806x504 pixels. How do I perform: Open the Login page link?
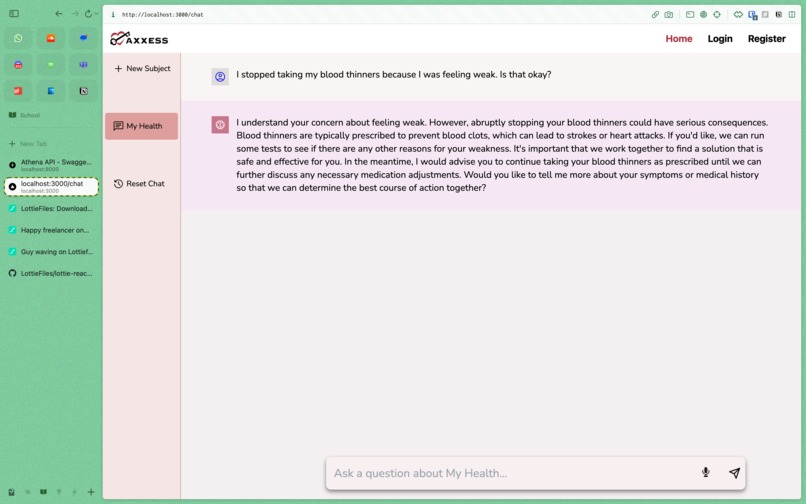tap(720, 39)
